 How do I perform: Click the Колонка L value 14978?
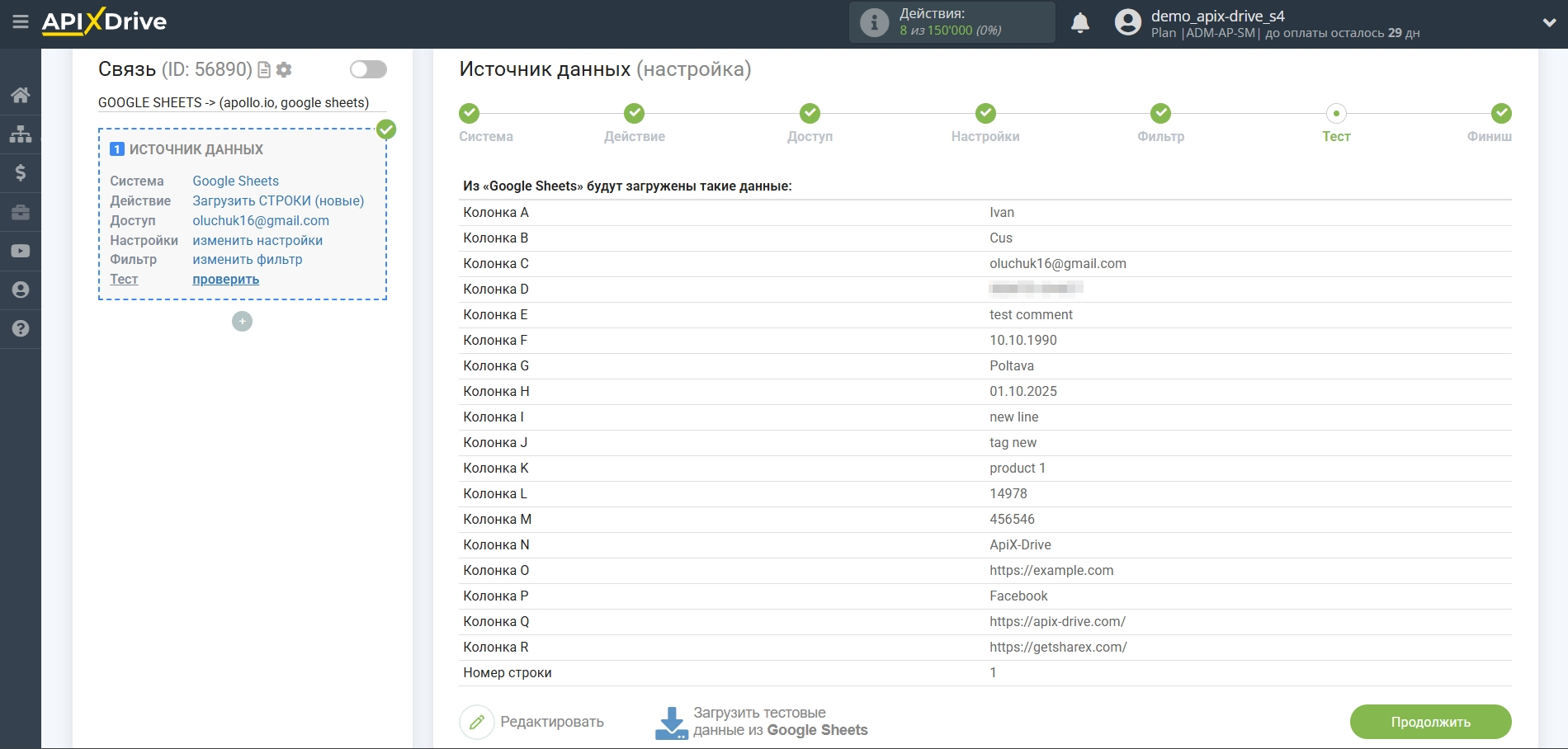point(1008,493)
